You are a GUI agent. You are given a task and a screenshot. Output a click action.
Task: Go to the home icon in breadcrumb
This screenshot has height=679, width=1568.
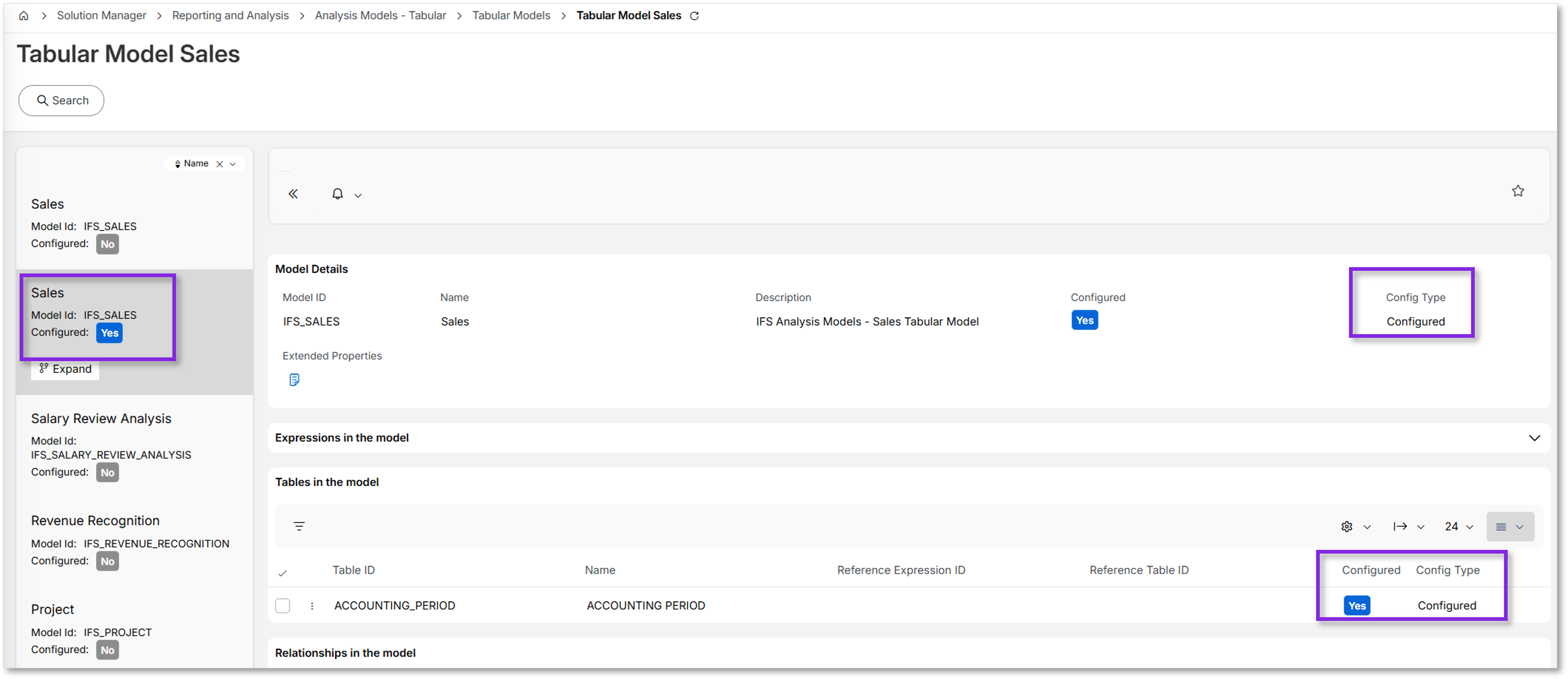(24, 16)
